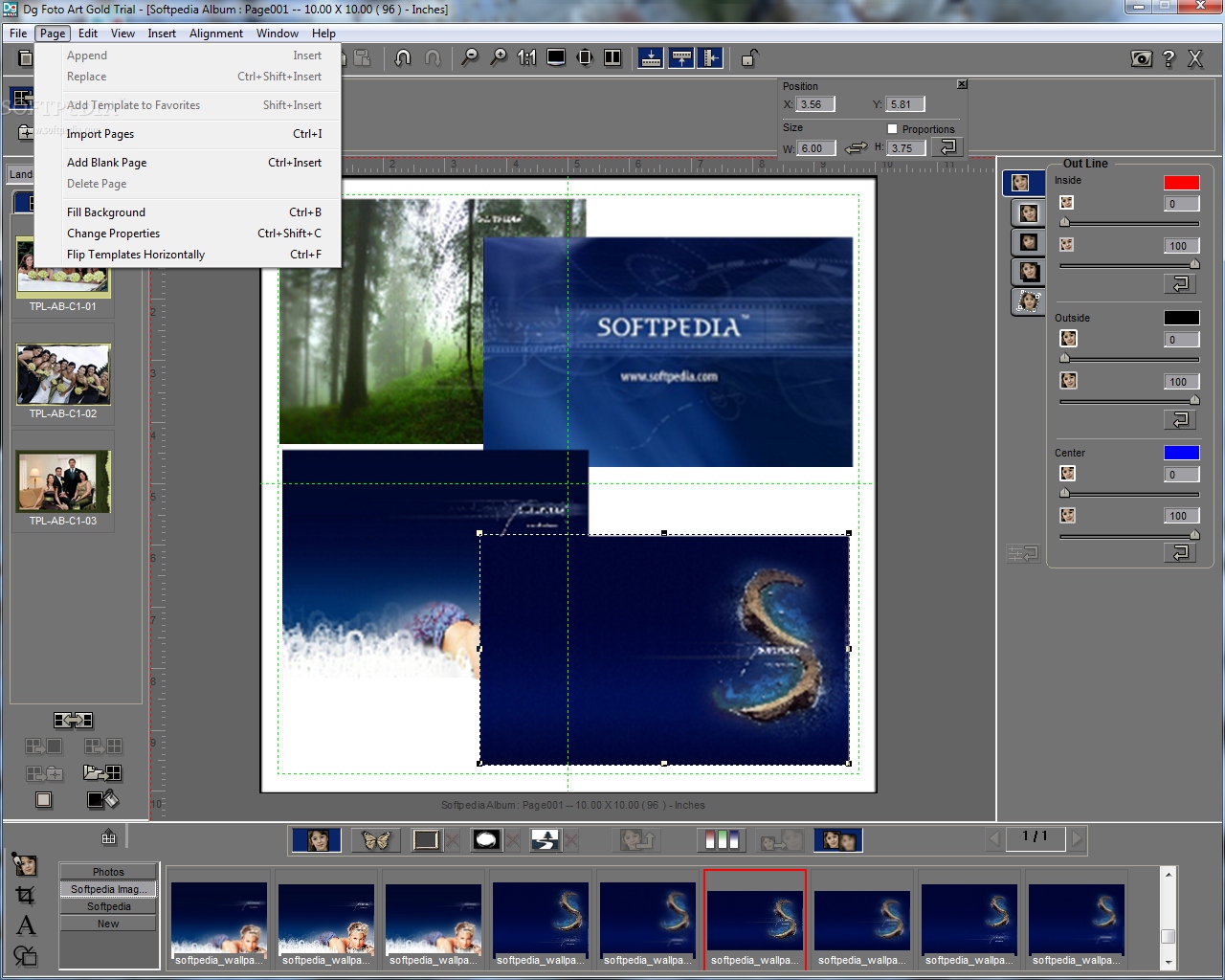Set zoom to actual size 1:1
Viewport: 1225px width, 980px height.
[x=527, y=58]
